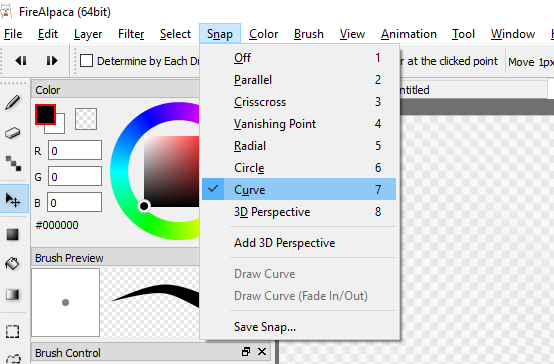This screenshot has height=364, width=554.
Task: Open the Filter menu
Action: point(131,34)
